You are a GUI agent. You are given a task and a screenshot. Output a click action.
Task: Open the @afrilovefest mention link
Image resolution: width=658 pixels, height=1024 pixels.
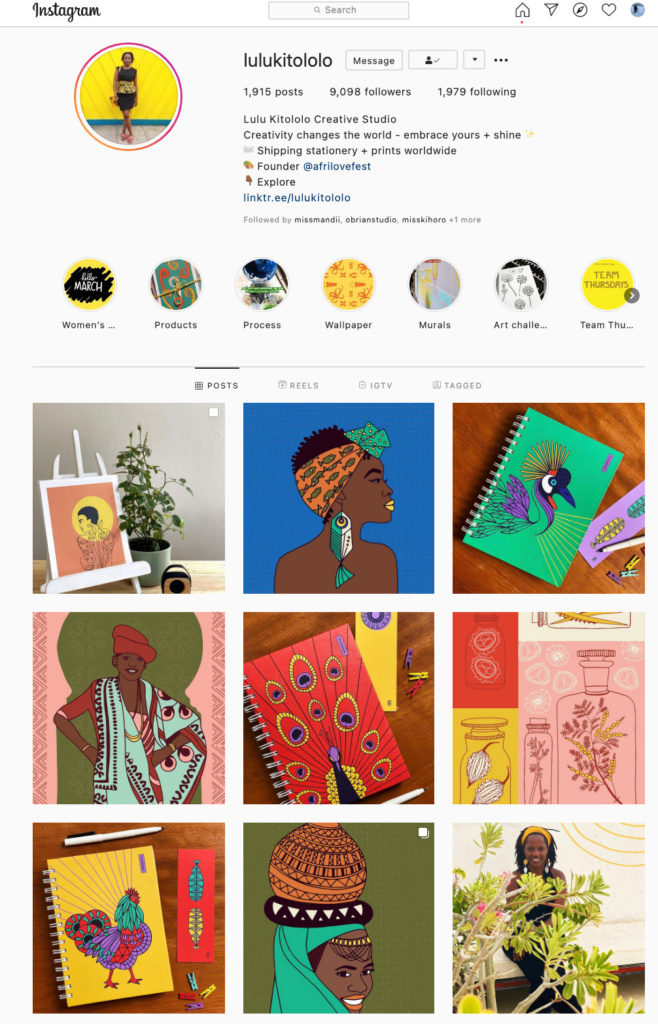(x=337, y=167)
